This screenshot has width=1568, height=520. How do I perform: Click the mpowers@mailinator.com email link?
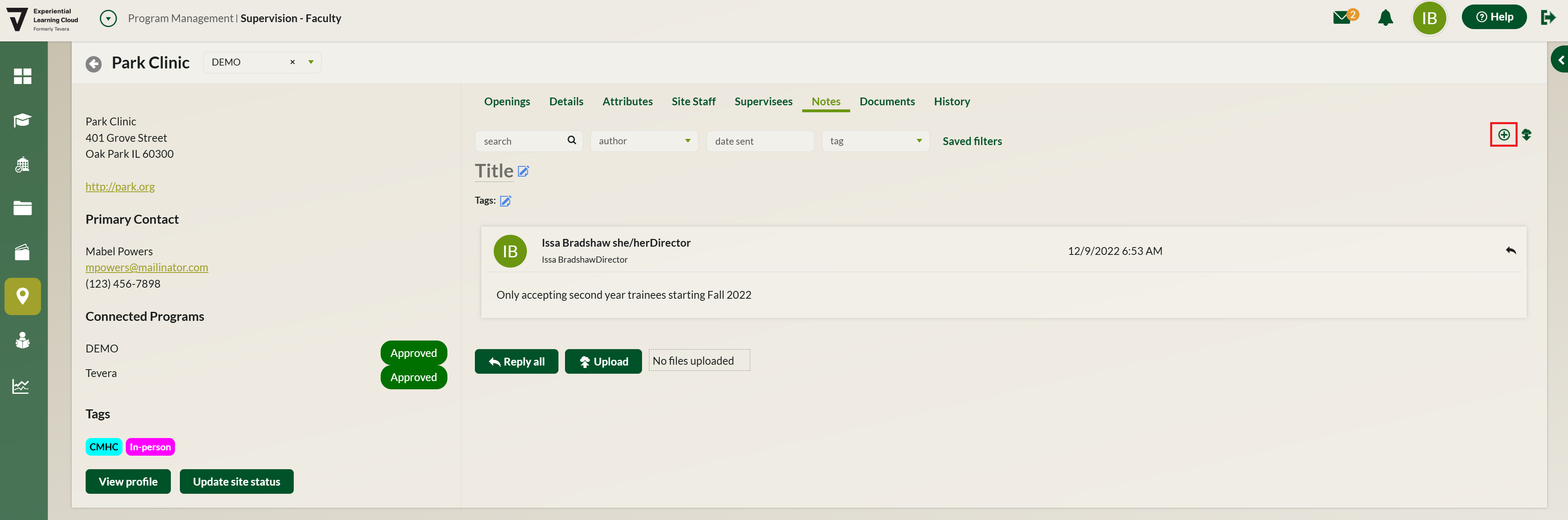coord(147,267)
